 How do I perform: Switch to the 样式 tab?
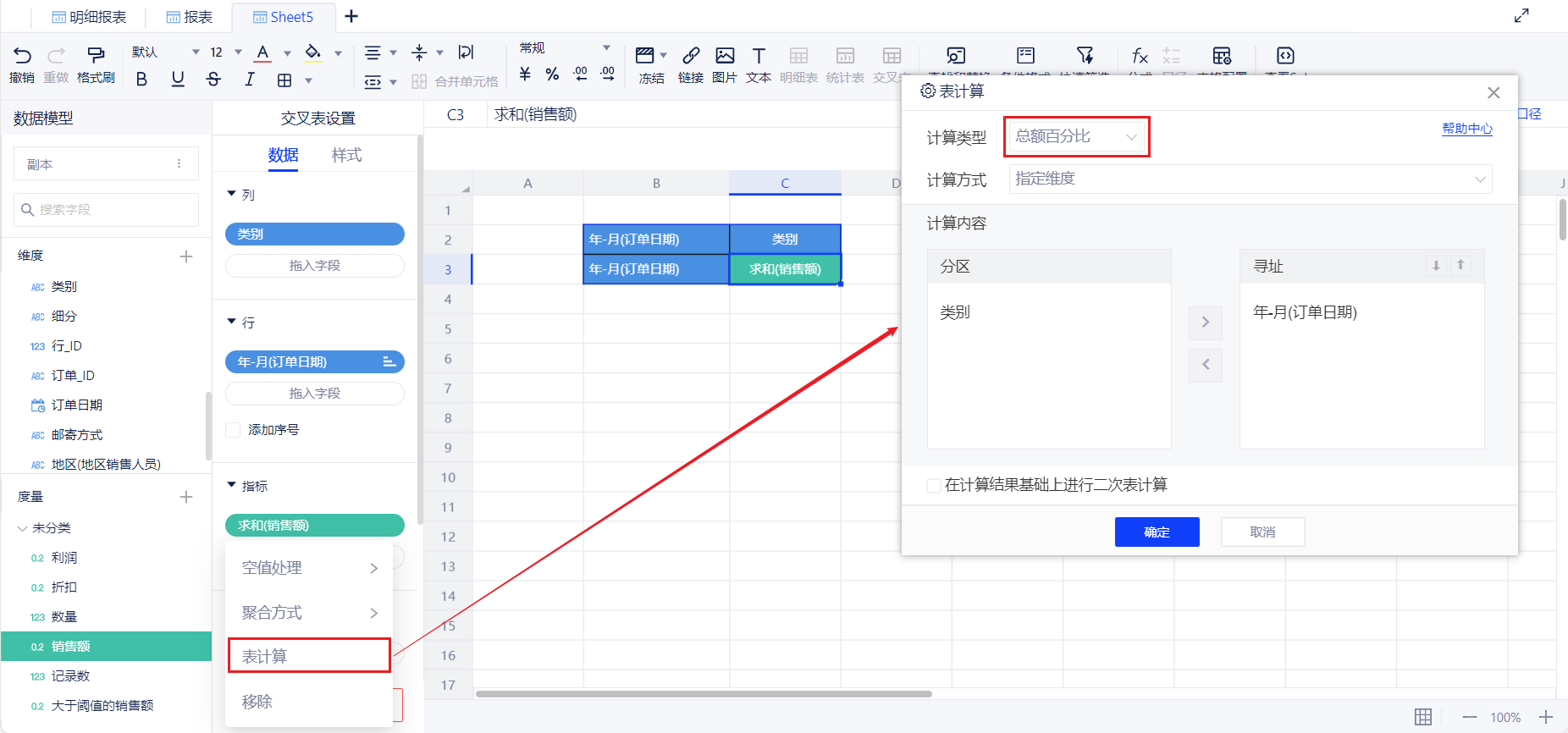[x=346, y=155]
